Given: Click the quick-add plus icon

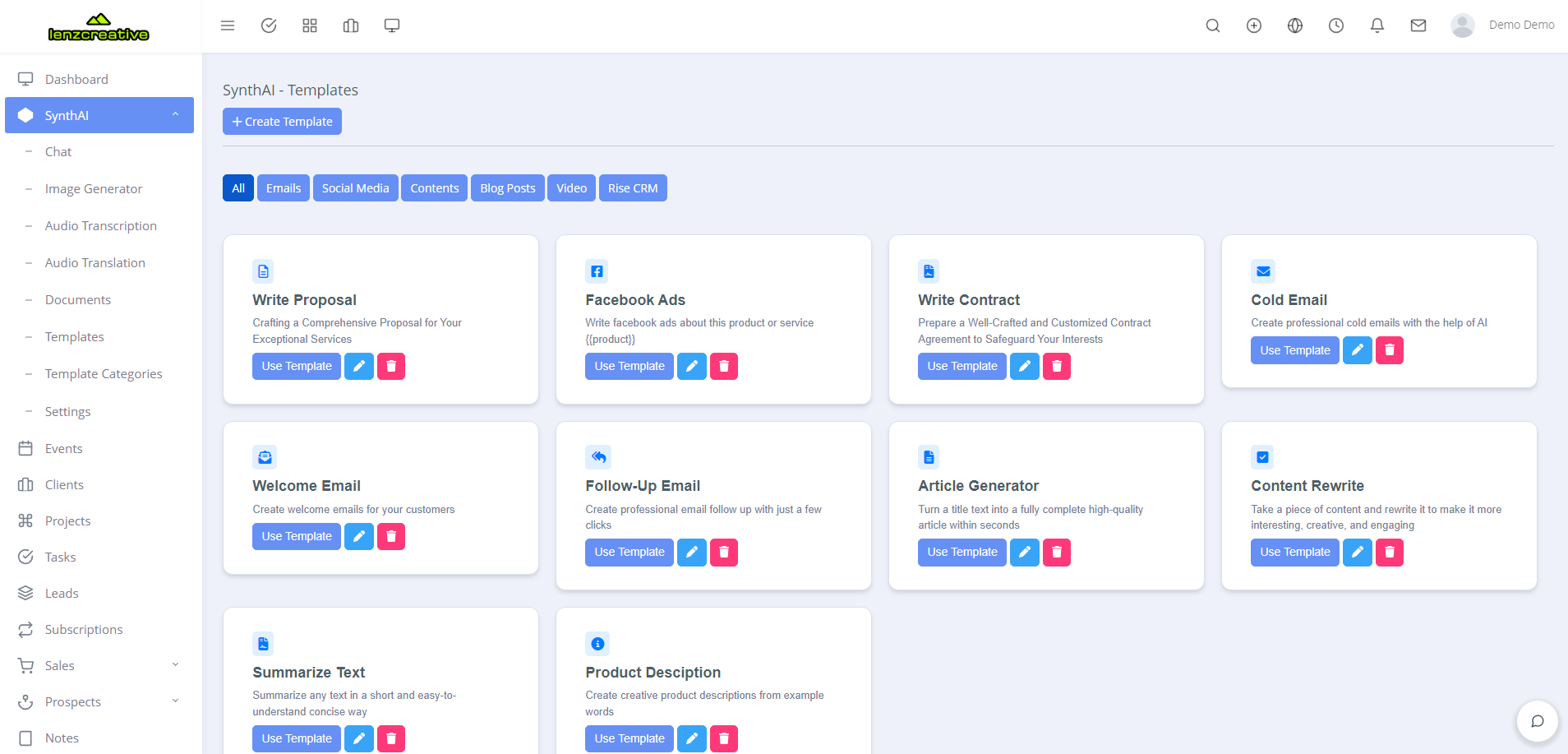Looking at the screenshot, I should point(1253,25).
